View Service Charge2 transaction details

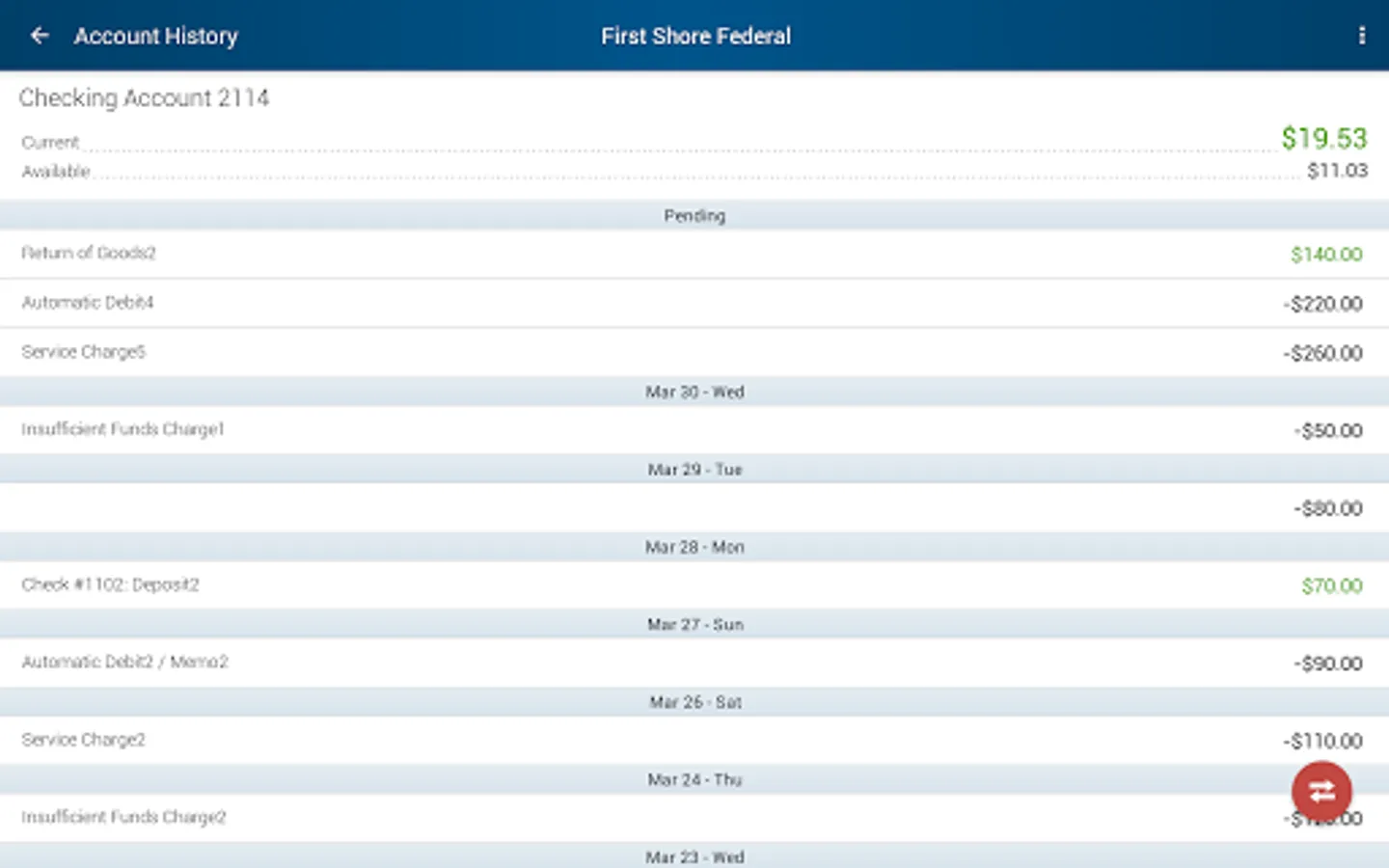[x=694, y=740]
